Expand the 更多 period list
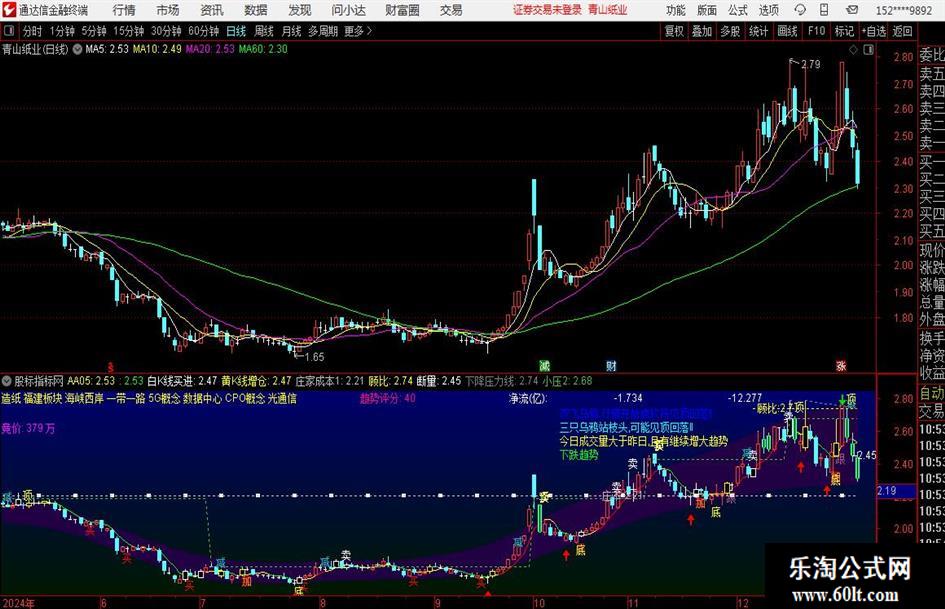Viewport: 945px width, 609px height. [359, 31]
